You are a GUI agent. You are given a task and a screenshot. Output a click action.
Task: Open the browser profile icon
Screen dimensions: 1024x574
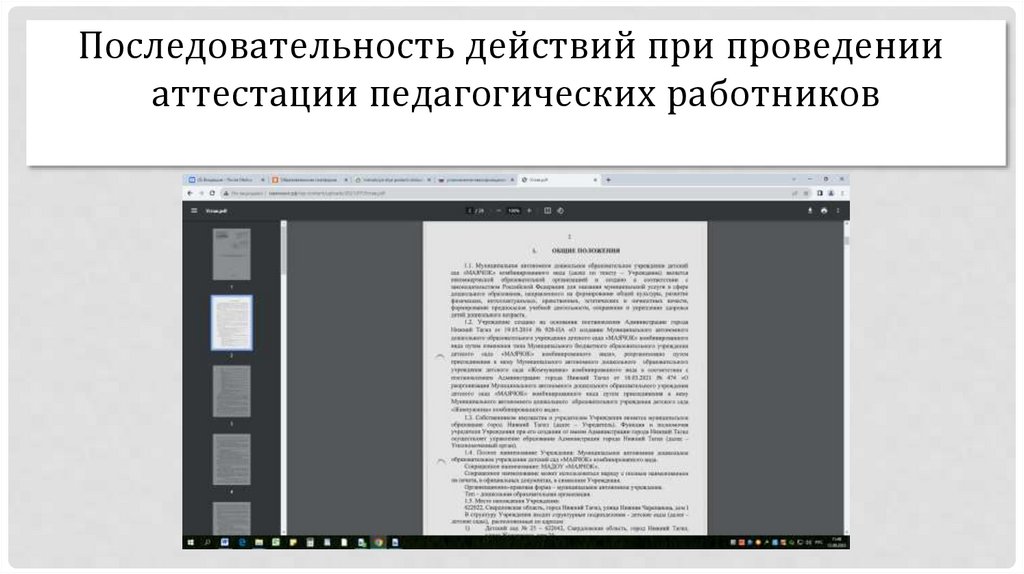point(831,193)
